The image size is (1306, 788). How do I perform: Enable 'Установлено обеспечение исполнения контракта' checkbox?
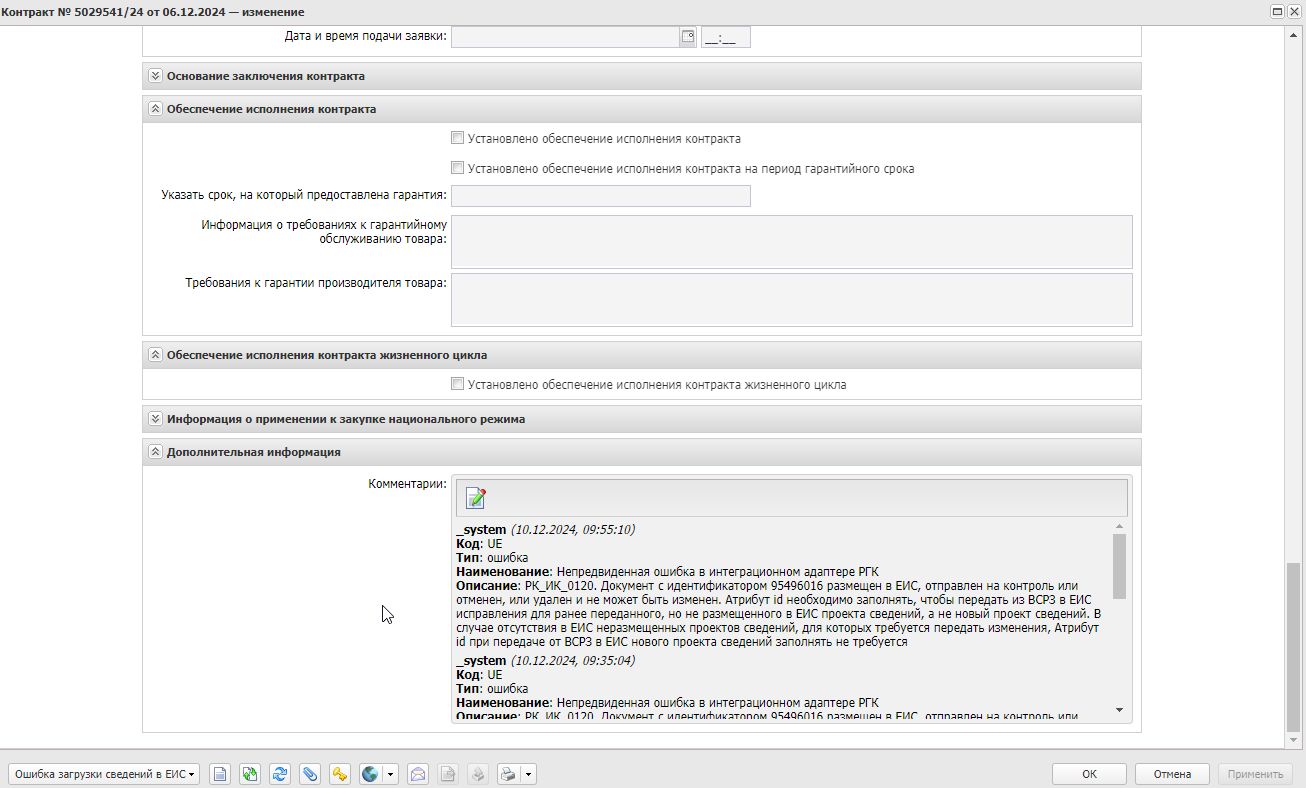pyautogui.click(x=457, y=139)
